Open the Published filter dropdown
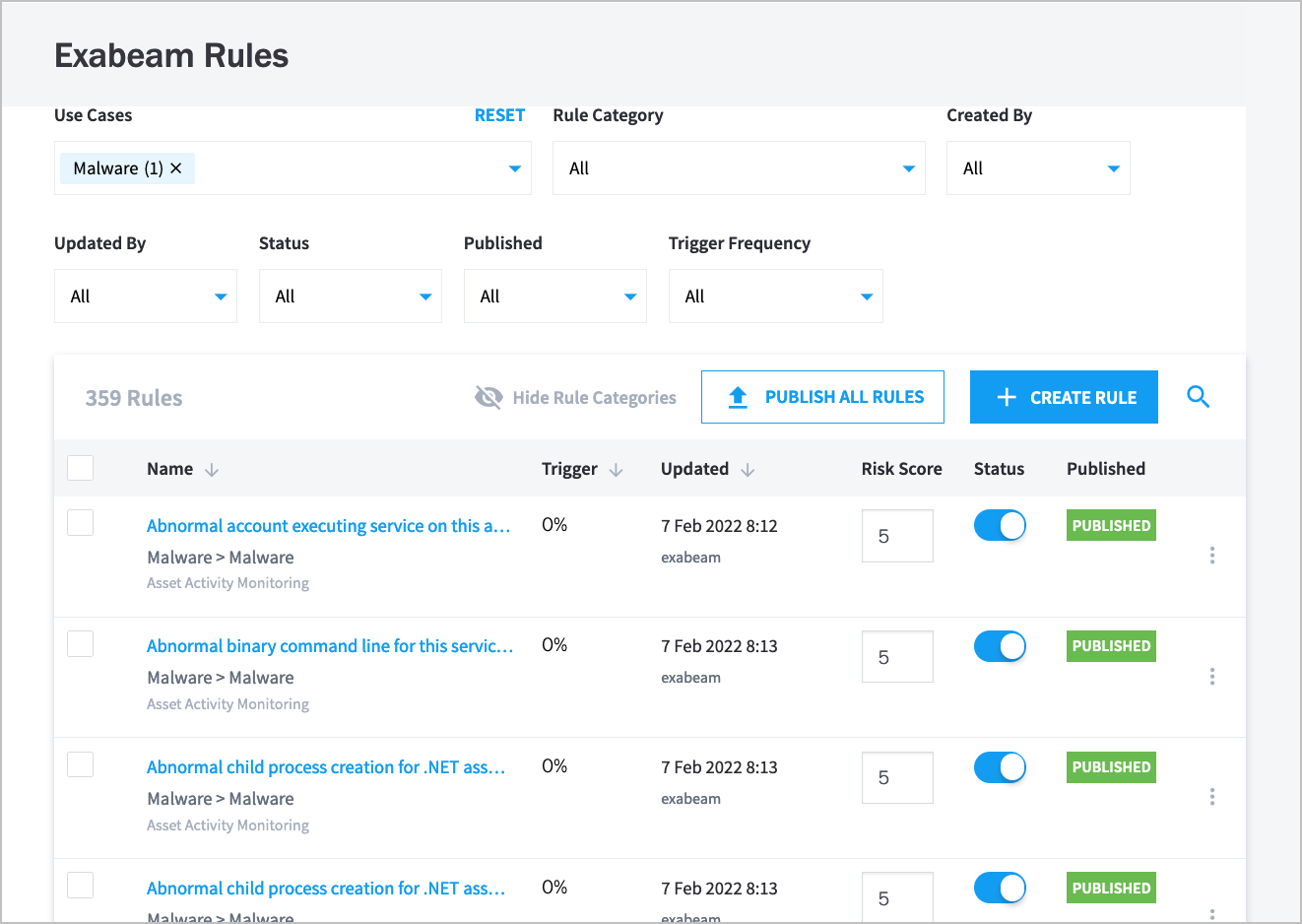The width and height of the screenshot is (1302, 924). (555, 297)
